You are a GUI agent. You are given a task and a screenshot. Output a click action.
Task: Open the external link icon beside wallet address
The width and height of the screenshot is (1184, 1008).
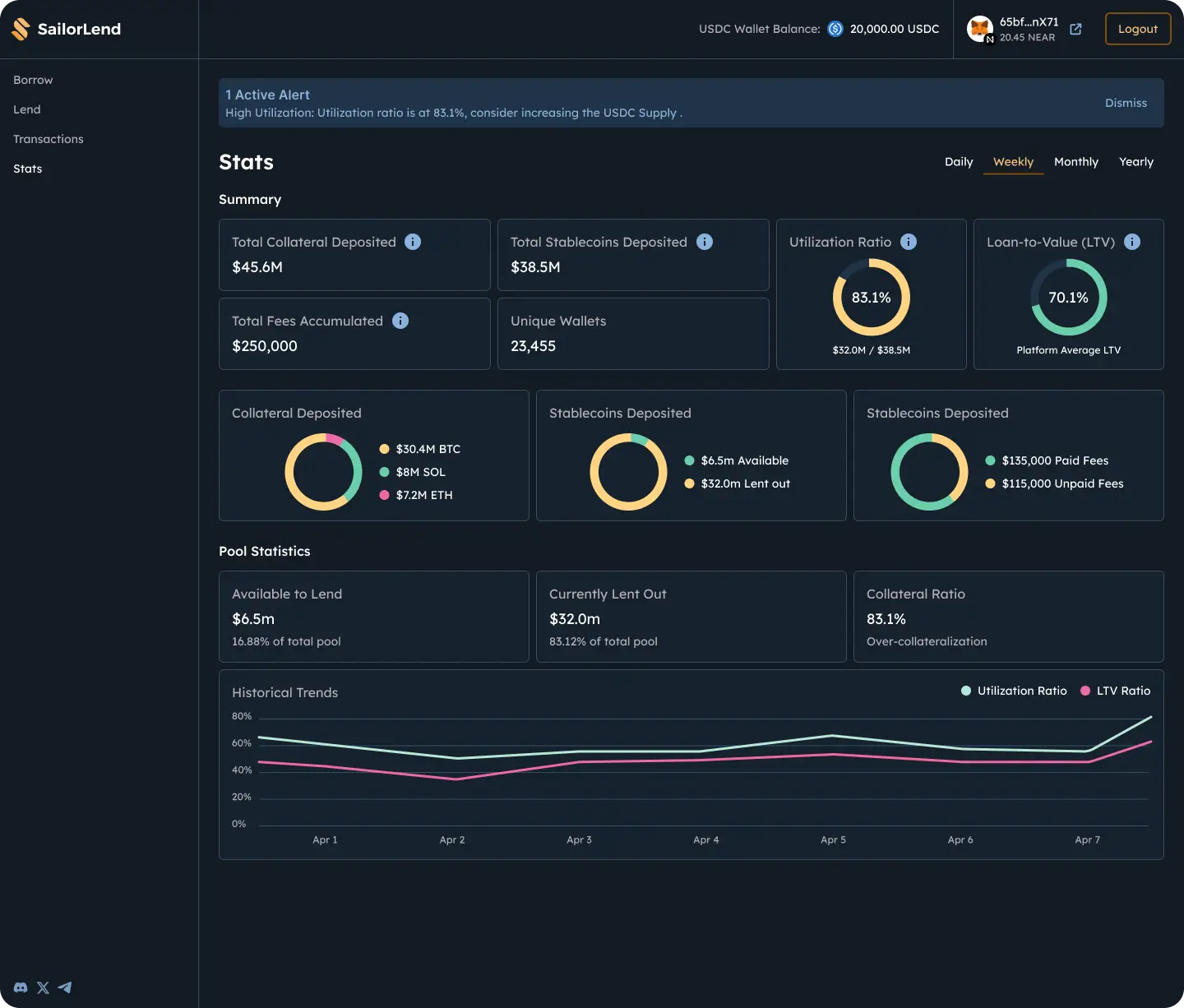[x=1075, y=29]
